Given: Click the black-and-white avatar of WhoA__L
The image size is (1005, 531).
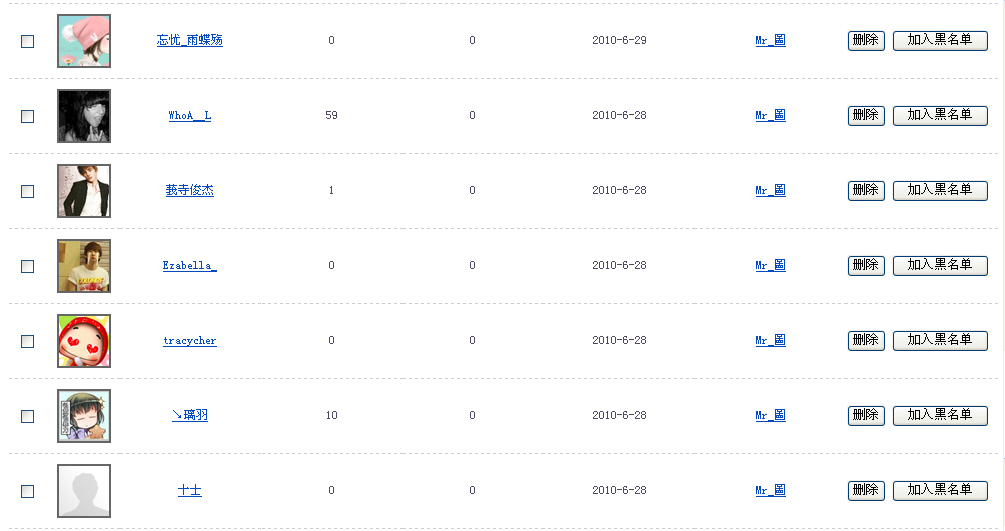Looking at the screenshot, I should click(x=84, y=116).
